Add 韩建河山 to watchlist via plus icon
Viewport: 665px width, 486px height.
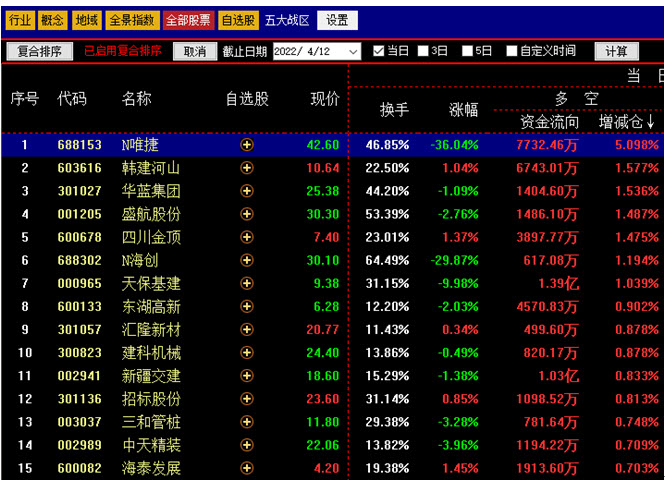pos(246,168)
